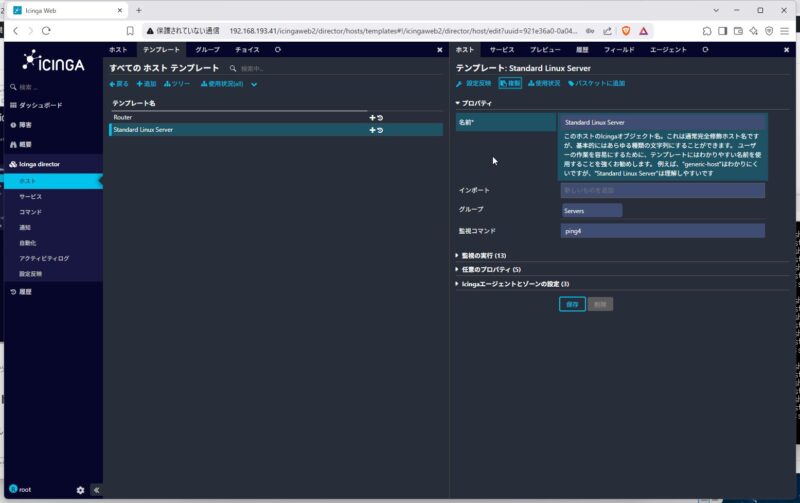Screen dimensions: 800x503
Task: Select the Router template row
Action: 276,117
